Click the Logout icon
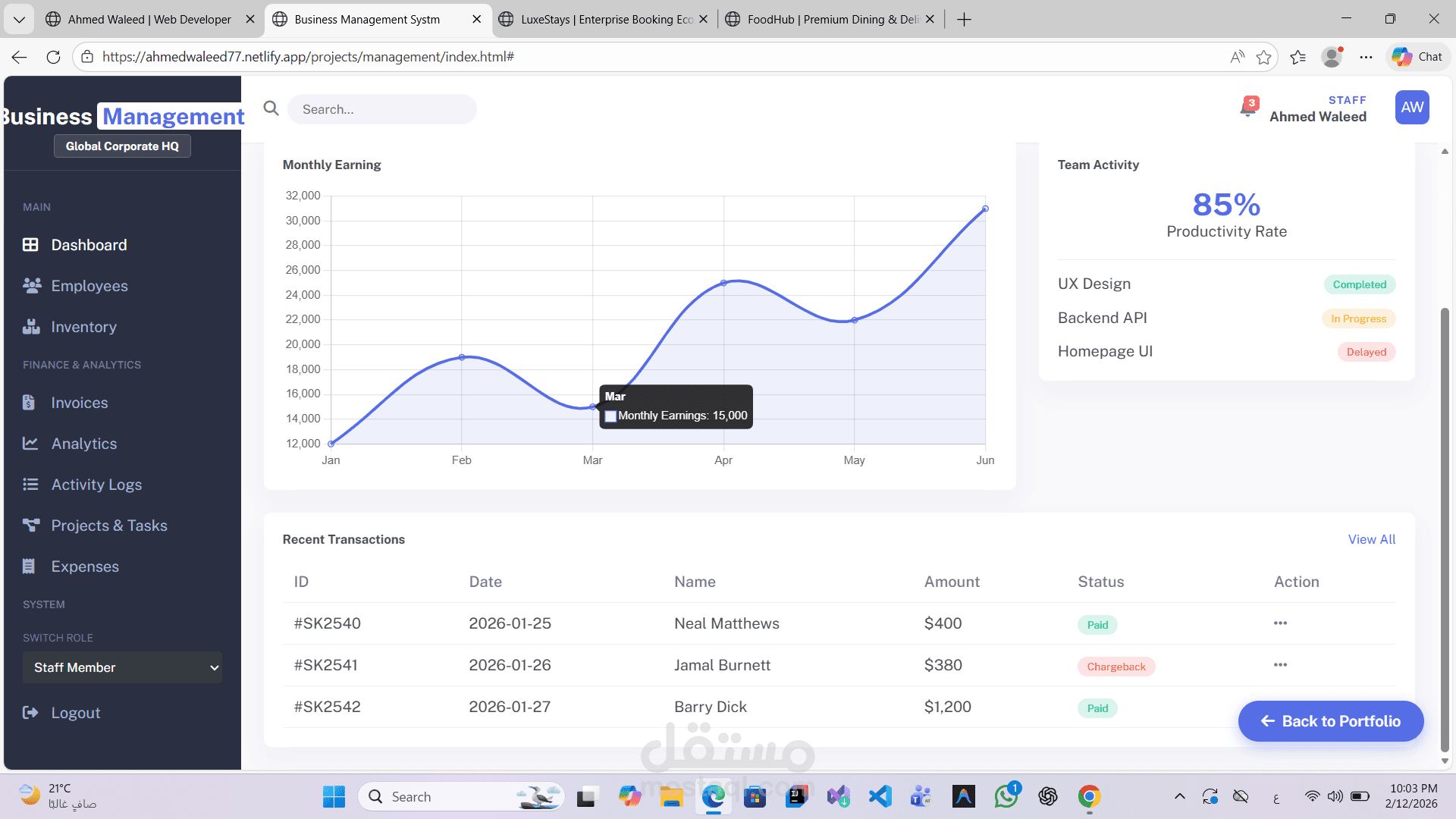 [30, 713]
